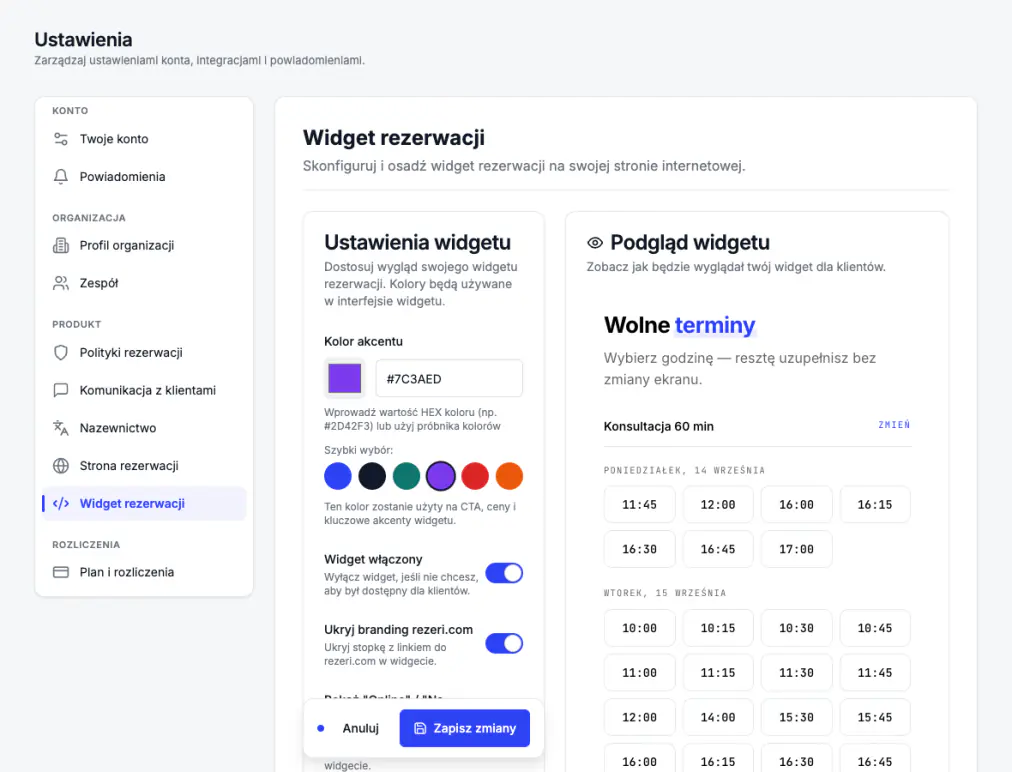Click the ZMIEŃ link next to Konsultacja
This screenshot has height=772, width=1012.
pyautogui.click(x=894, y=425)
